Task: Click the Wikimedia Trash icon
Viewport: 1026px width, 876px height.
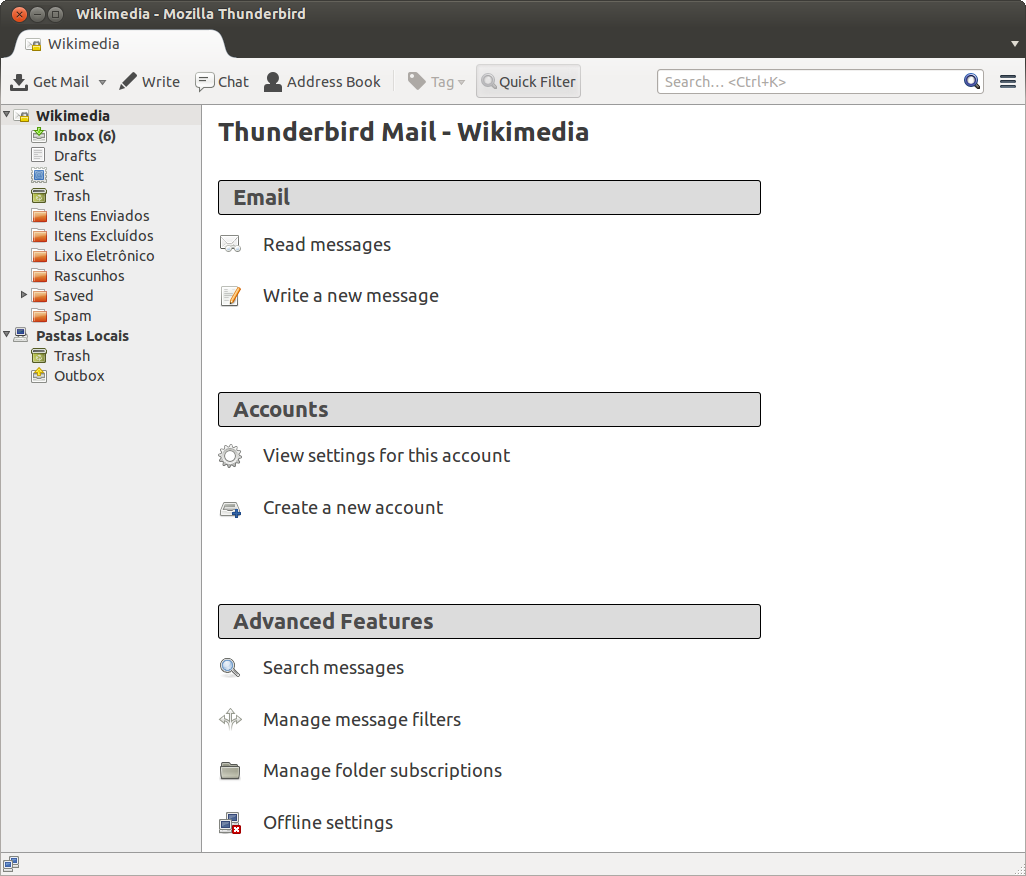Action: pos(39,196)
